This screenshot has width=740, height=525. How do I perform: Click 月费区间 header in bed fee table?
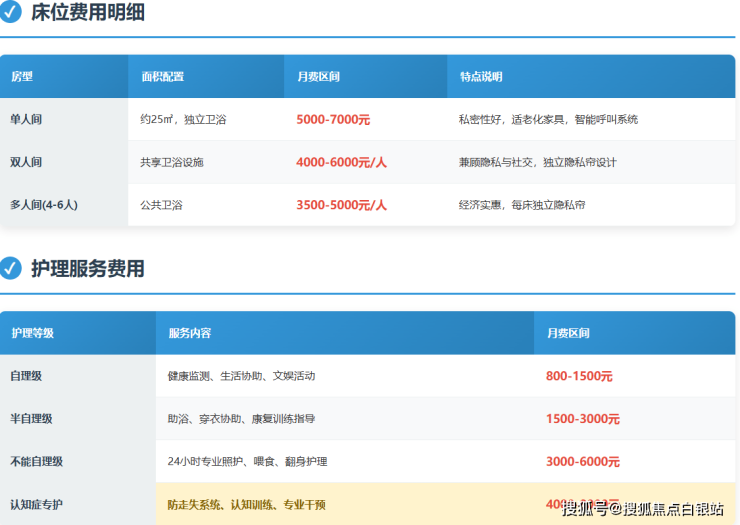tap(318, 77)
